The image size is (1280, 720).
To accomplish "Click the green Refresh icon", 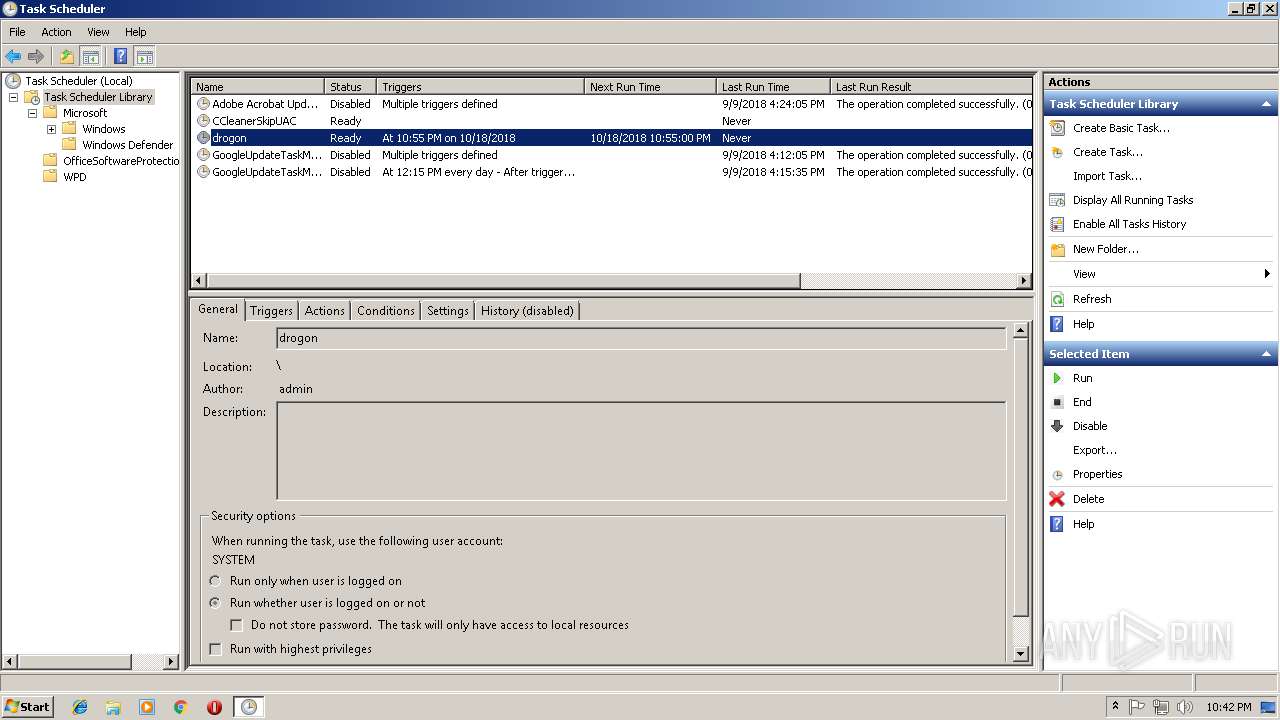I will [1057, 299].
